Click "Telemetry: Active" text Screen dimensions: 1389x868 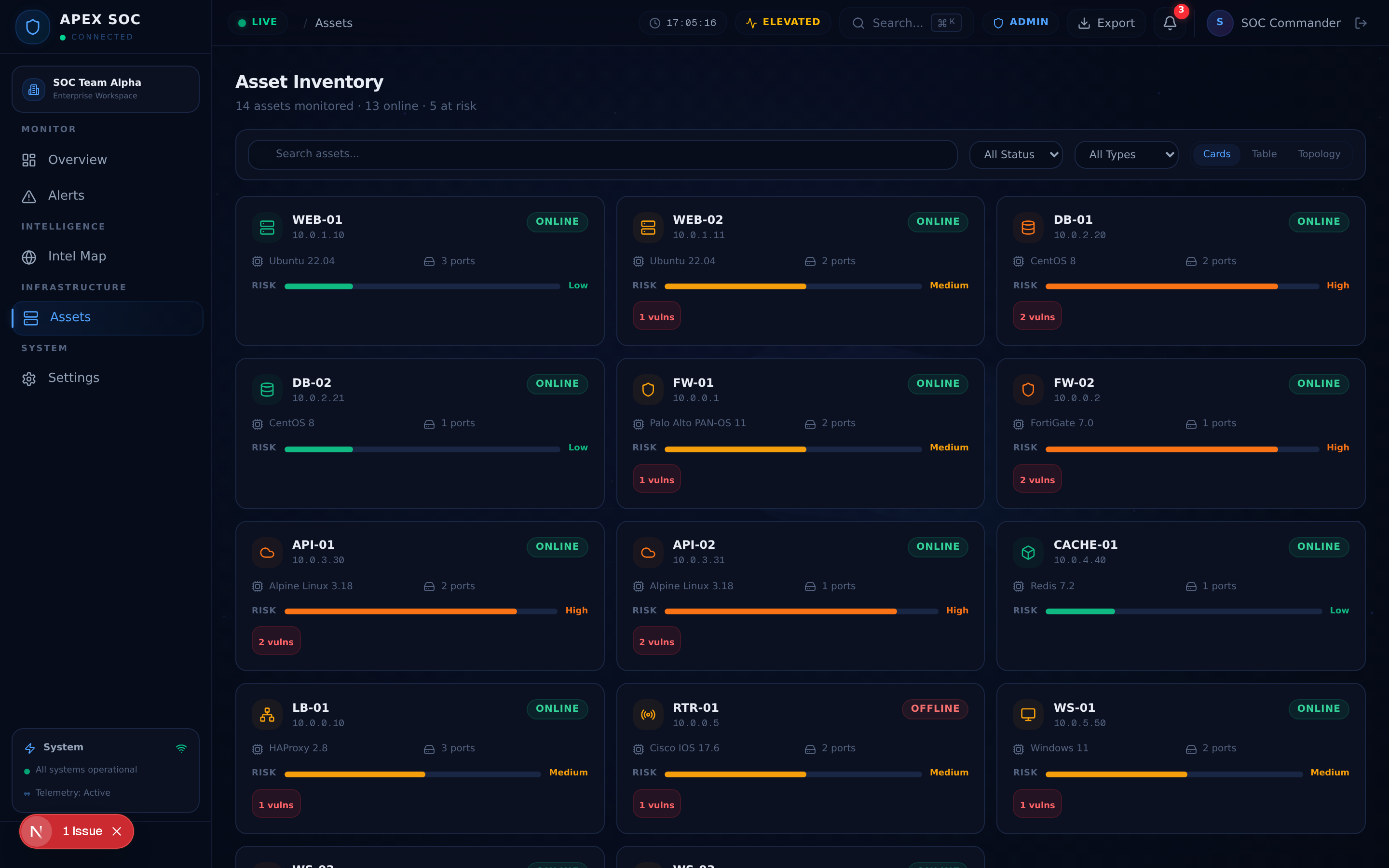click(72, 793)
